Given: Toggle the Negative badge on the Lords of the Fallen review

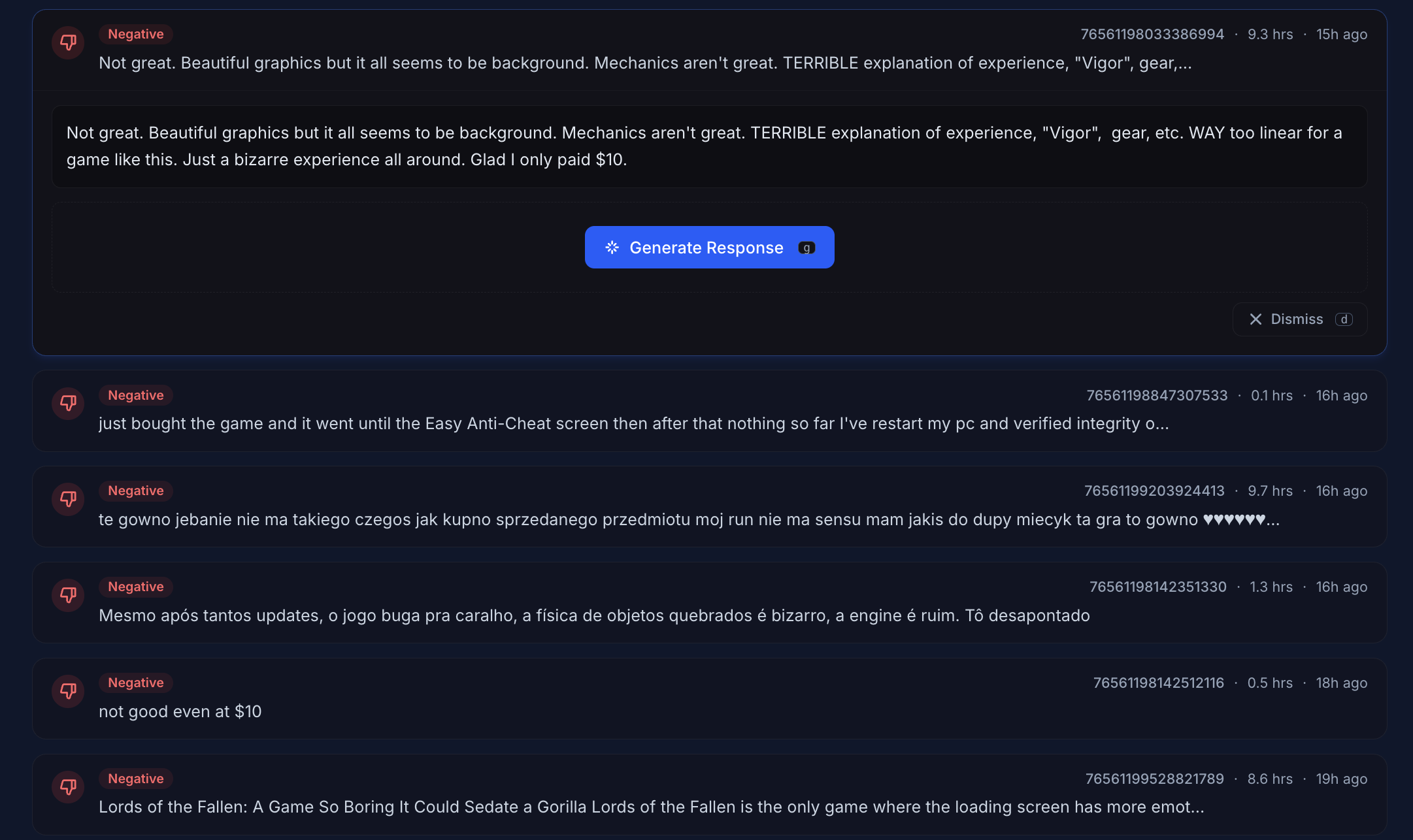Looking at the screenshot, I should point(135,779).
